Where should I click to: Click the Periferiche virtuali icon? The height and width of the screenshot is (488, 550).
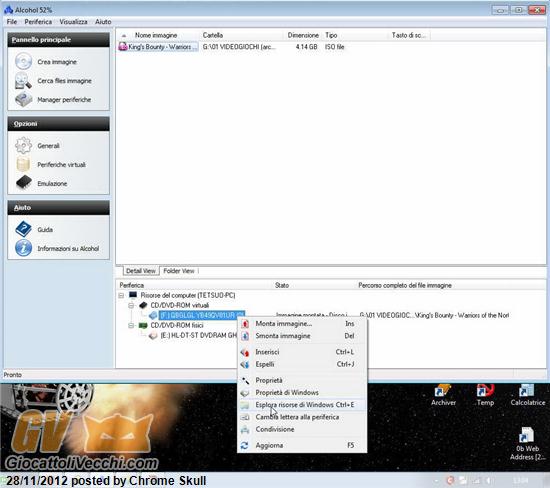tap(24, 165)
